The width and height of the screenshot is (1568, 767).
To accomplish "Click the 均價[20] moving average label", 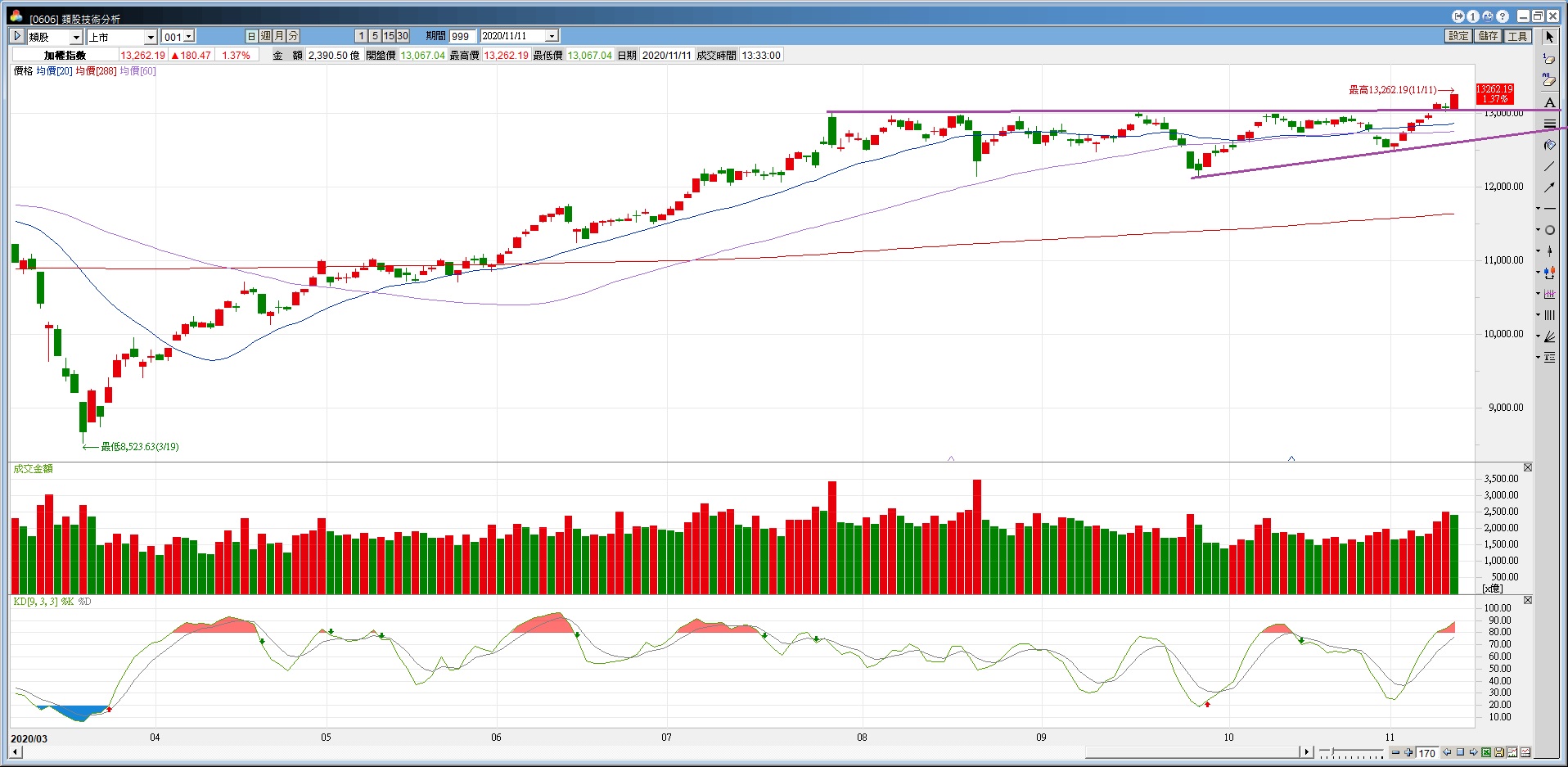I will click(54, 71).
